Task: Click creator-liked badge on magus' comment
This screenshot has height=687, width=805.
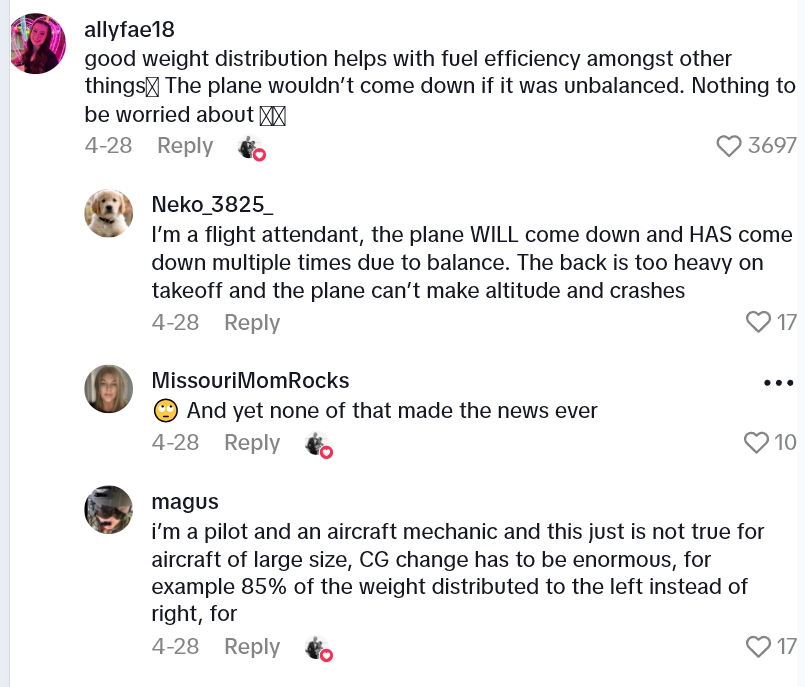Action: tap(318, 649)
